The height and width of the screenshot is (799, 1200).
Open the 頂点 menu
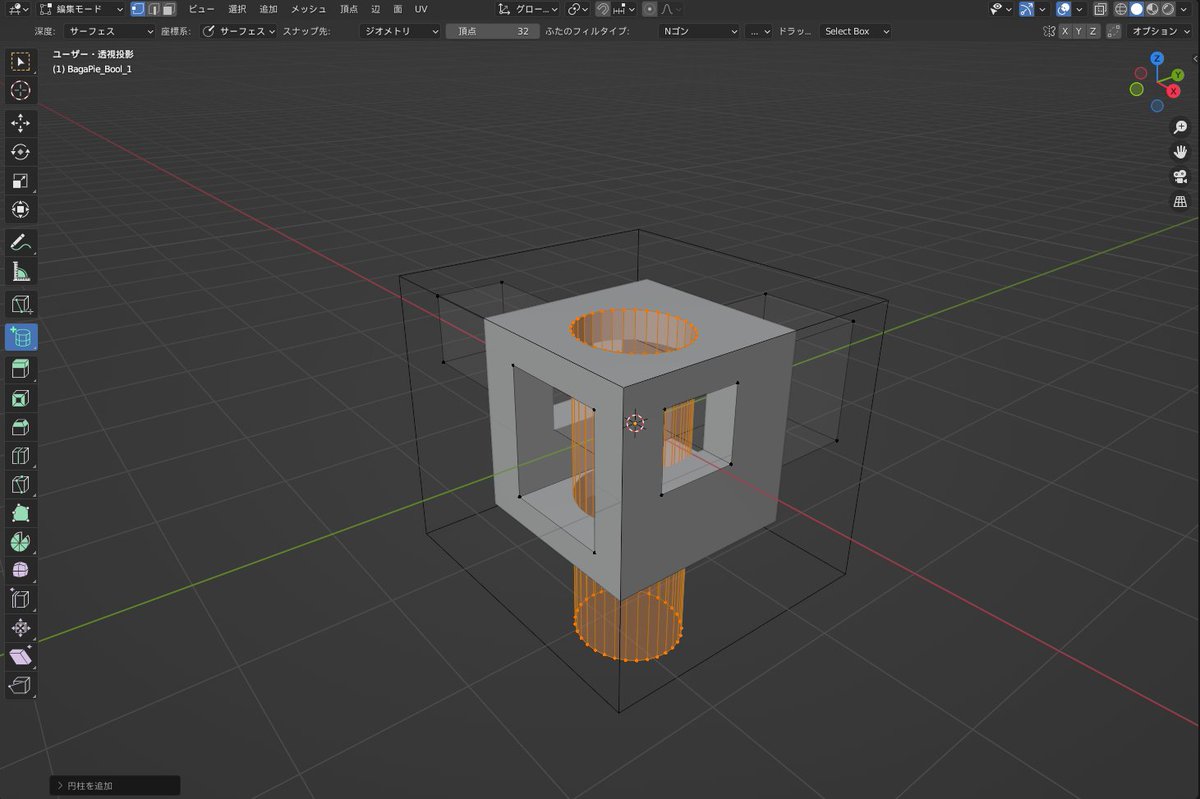click(348, 9)
